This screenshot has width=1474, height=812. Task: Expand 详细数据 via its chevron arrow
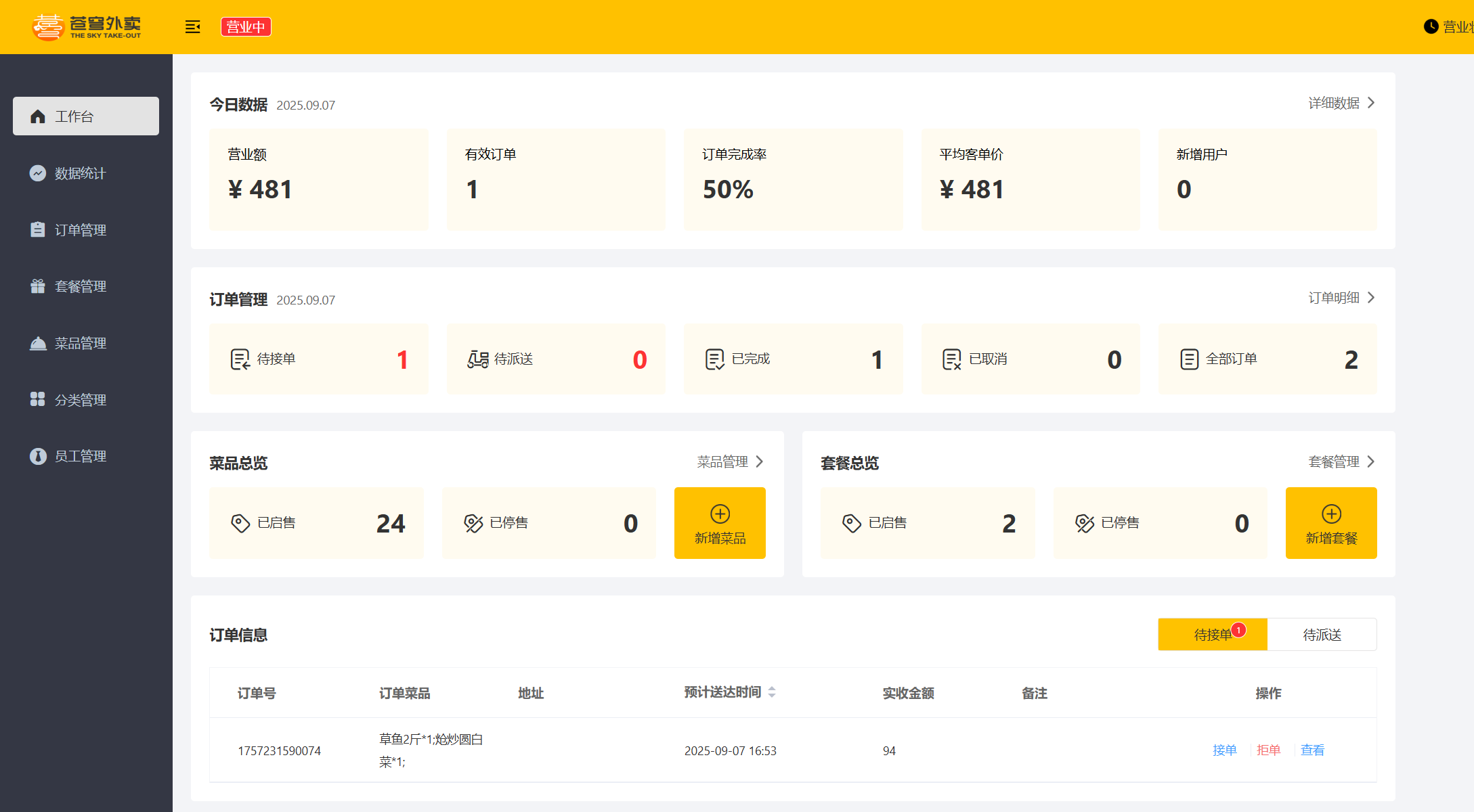pos(1371,103)
